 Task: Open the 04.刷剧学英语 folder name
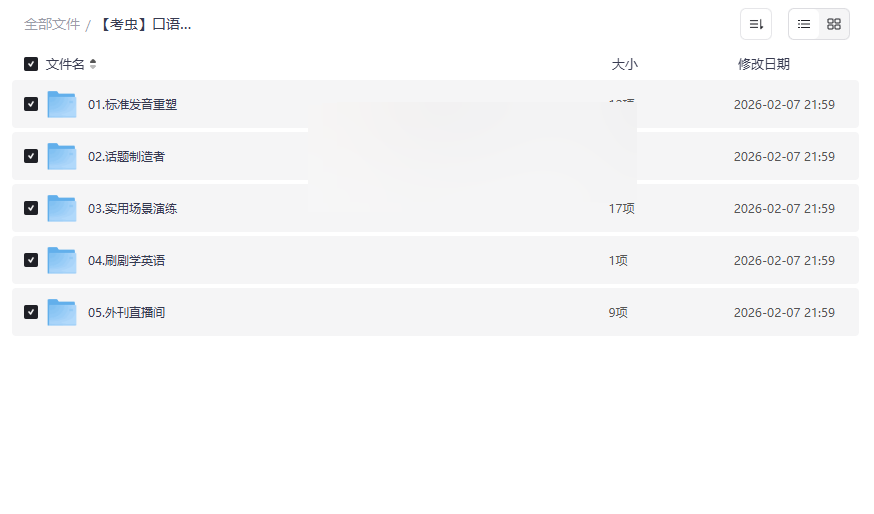126,260
